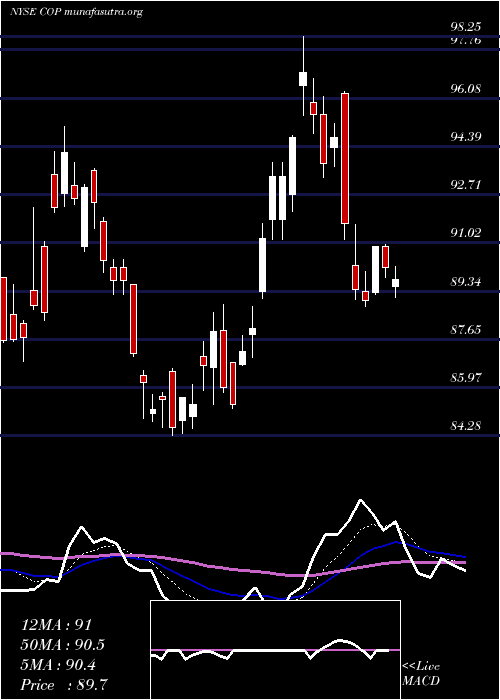Click the 96.08 price level label

tap(466, 89)
